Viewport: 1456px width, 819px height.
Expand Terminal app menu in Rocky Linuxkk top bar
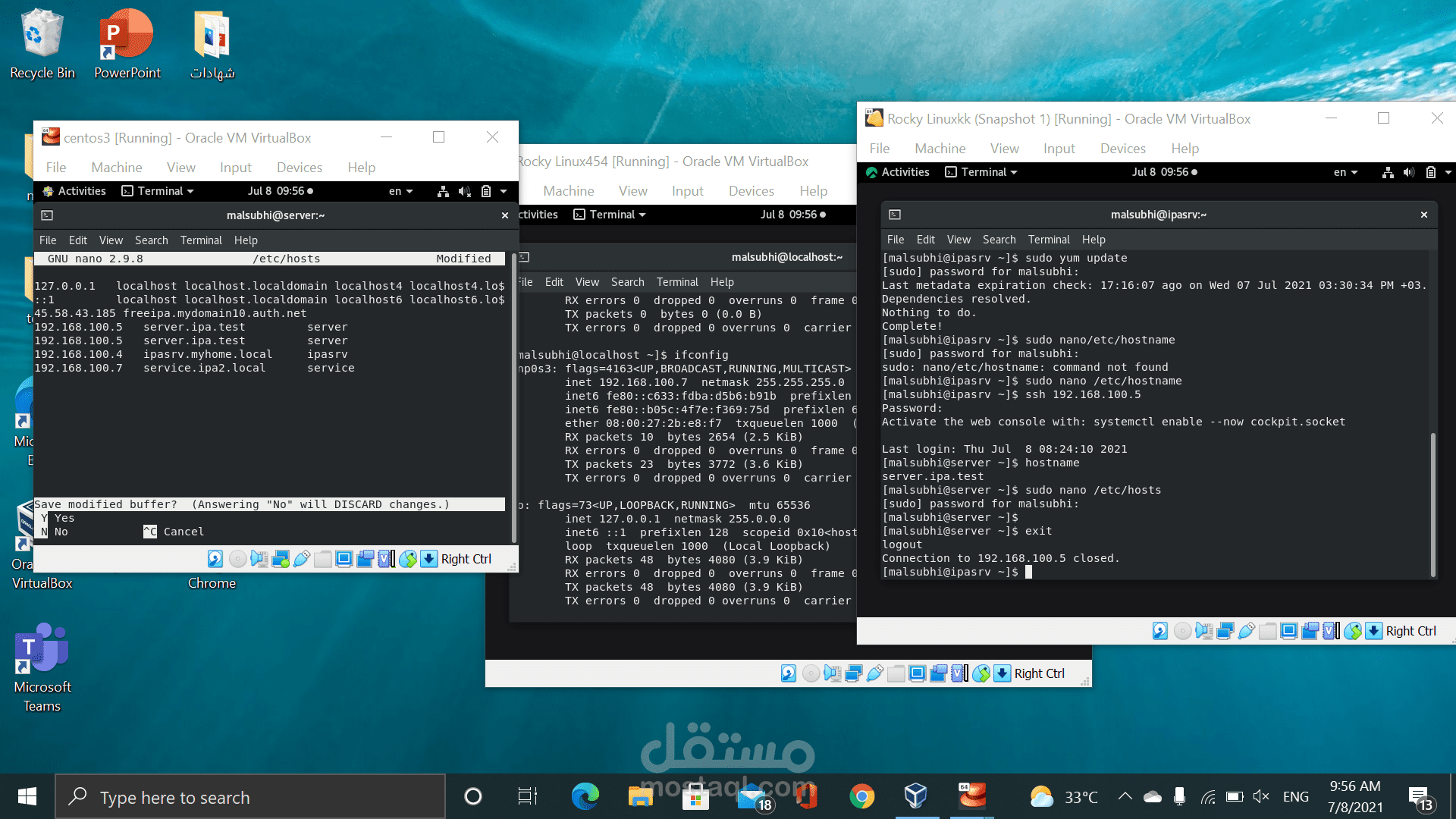pyautogui.click(x=981, y=172)
